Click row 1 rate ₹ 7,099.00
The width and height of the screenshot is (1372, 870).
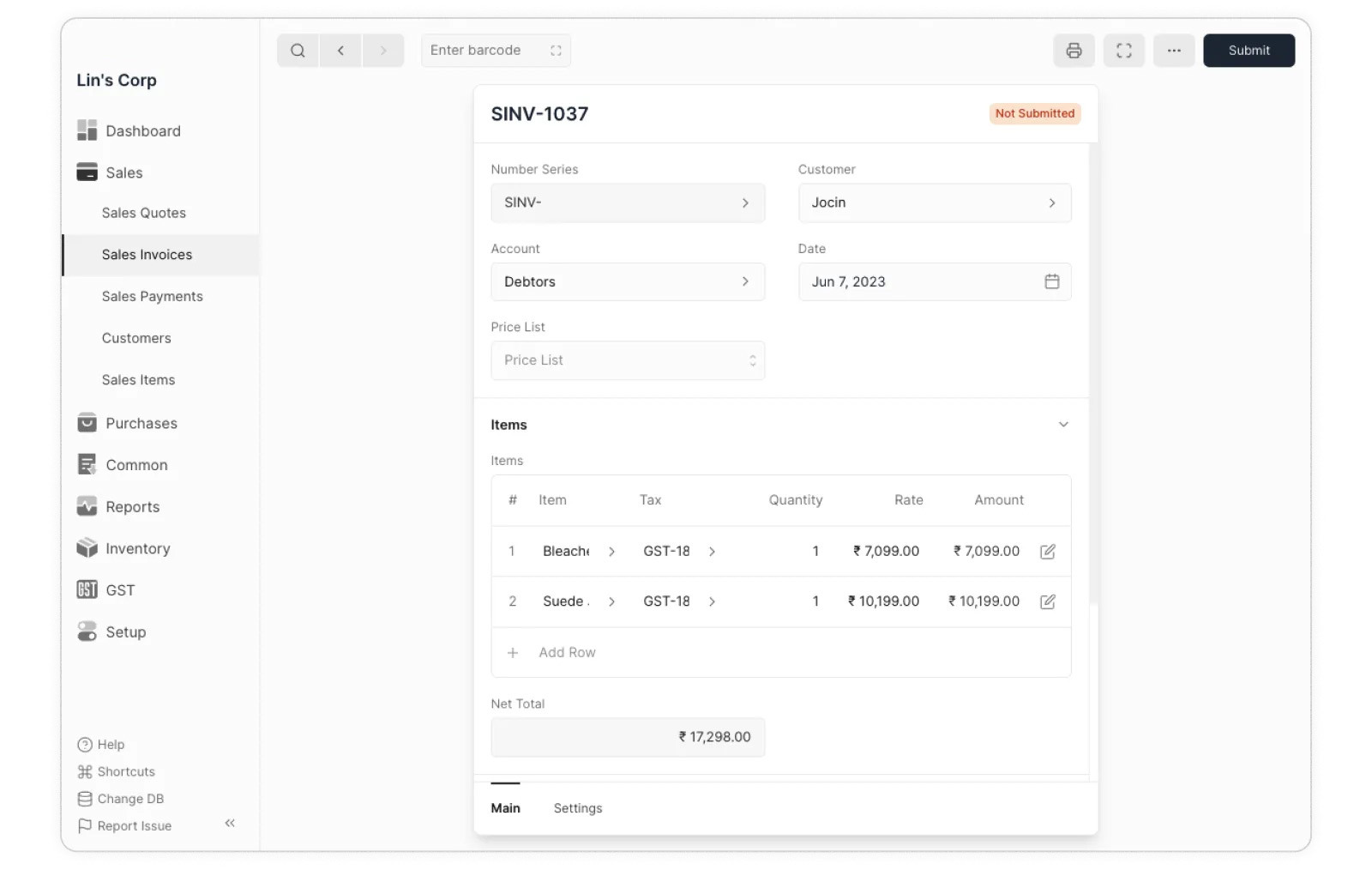(886, 552)
